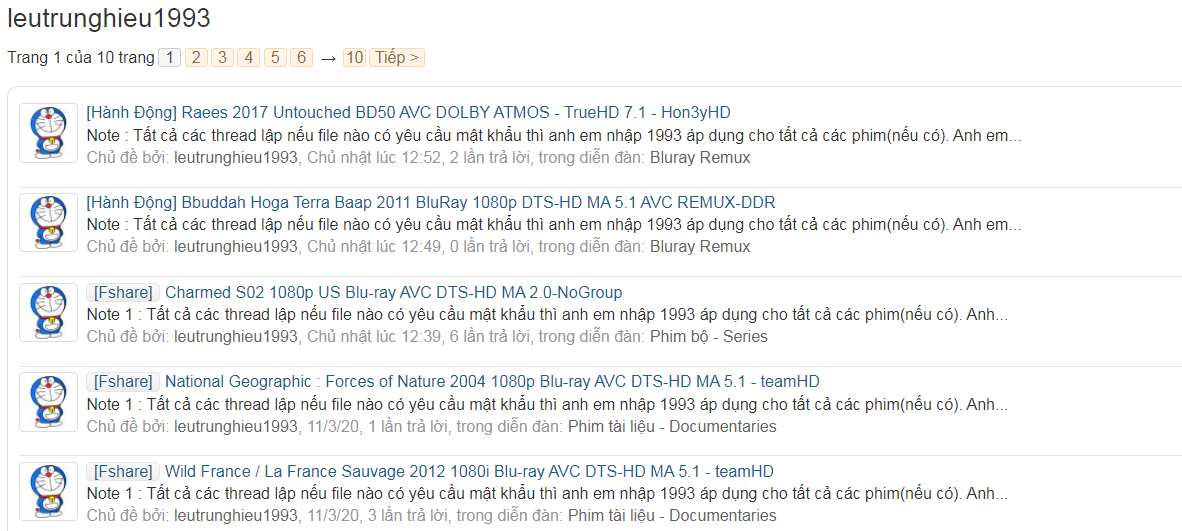Open Wild France / La France Sauvage thread
The image size is (1182, 531).
469,471
